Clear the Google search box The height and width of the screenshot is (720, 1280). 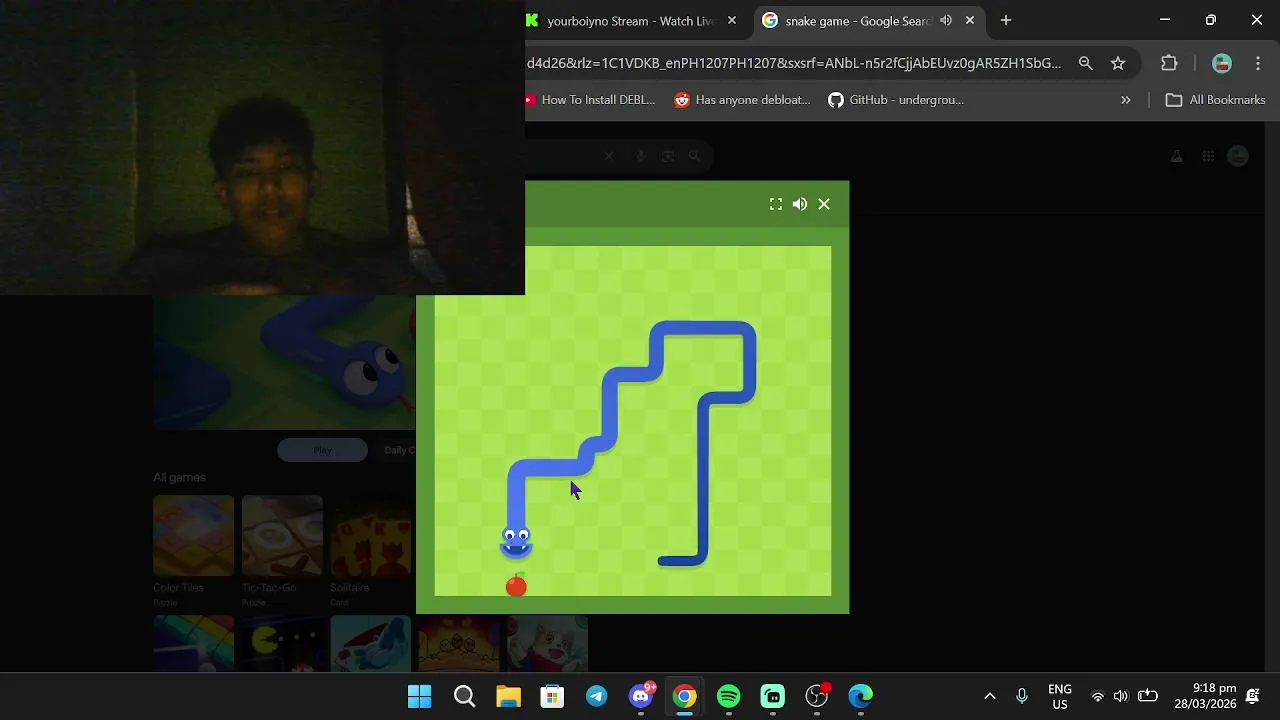pos(609,156)
